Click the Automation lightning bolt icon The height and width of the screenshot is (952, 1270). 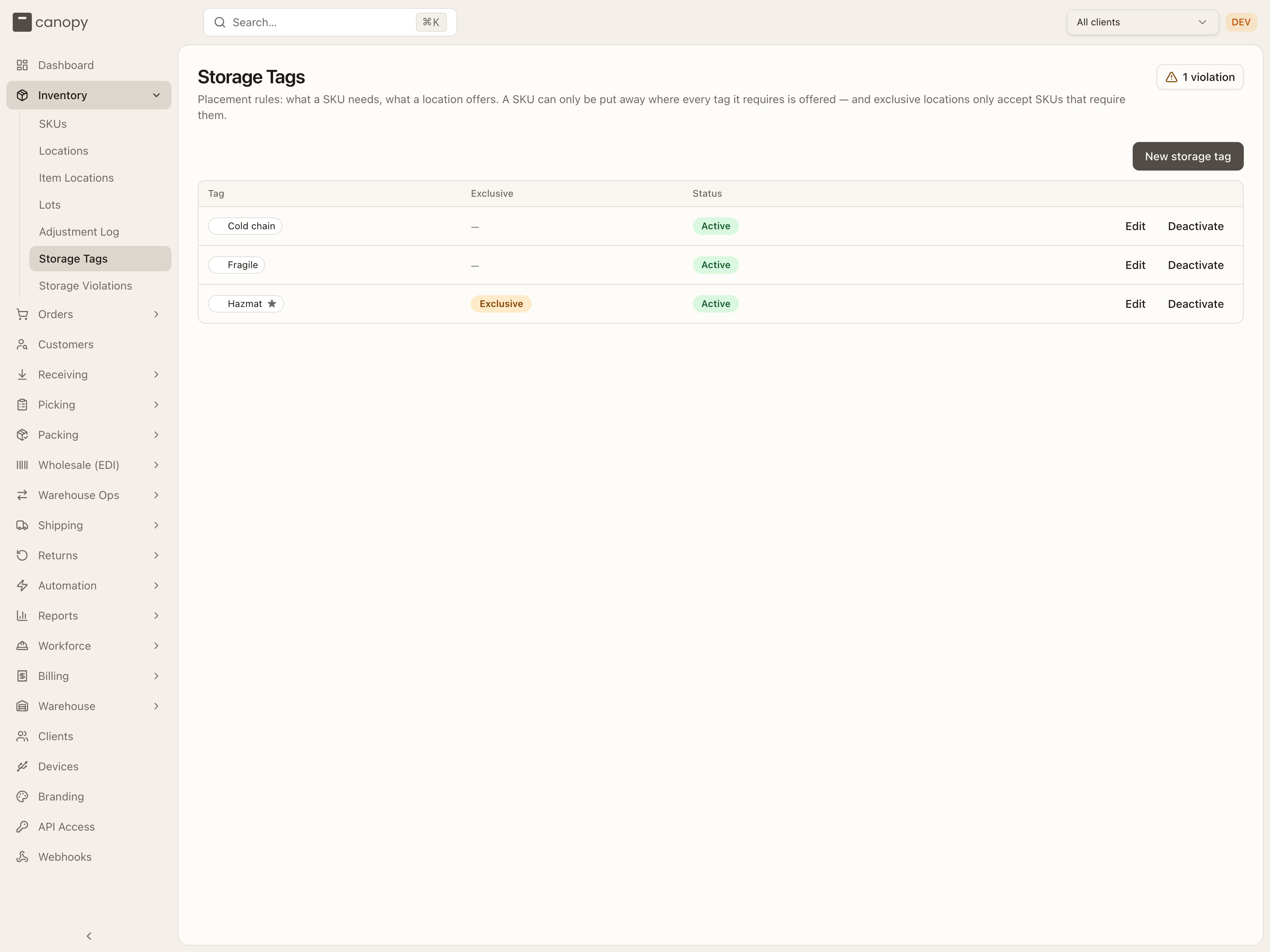pyautogui.click(x=22, y=585)
